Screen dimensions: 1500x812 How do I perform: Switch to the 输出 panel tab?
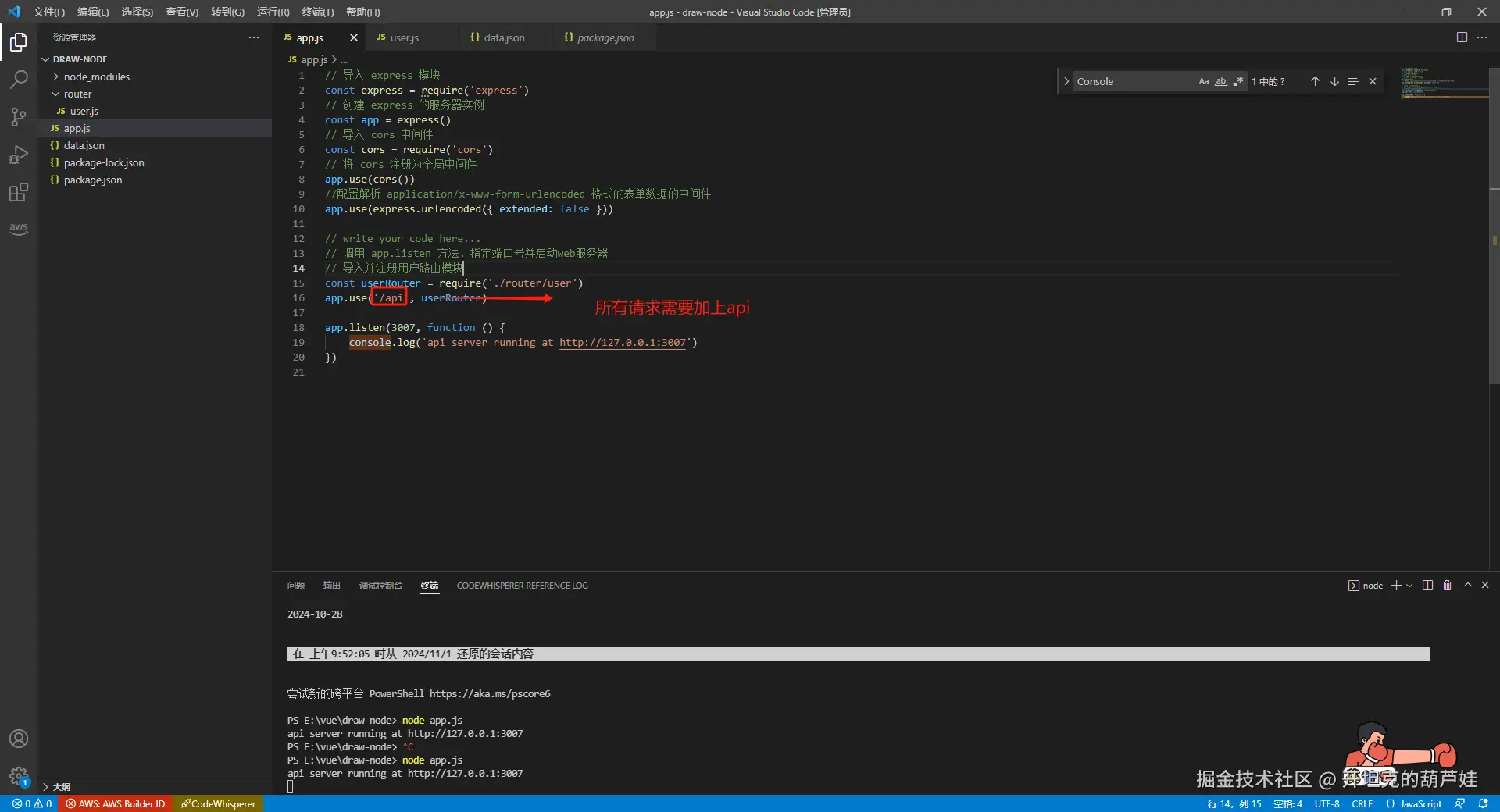pyautogui.click(x=332, y=586)
